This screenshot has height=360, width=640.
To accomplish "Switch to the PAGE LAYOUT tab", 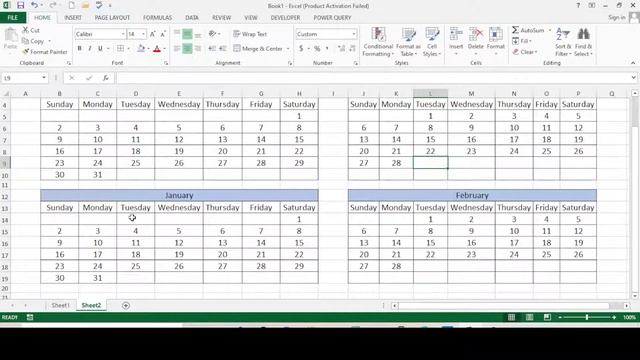I will [112, 18].
